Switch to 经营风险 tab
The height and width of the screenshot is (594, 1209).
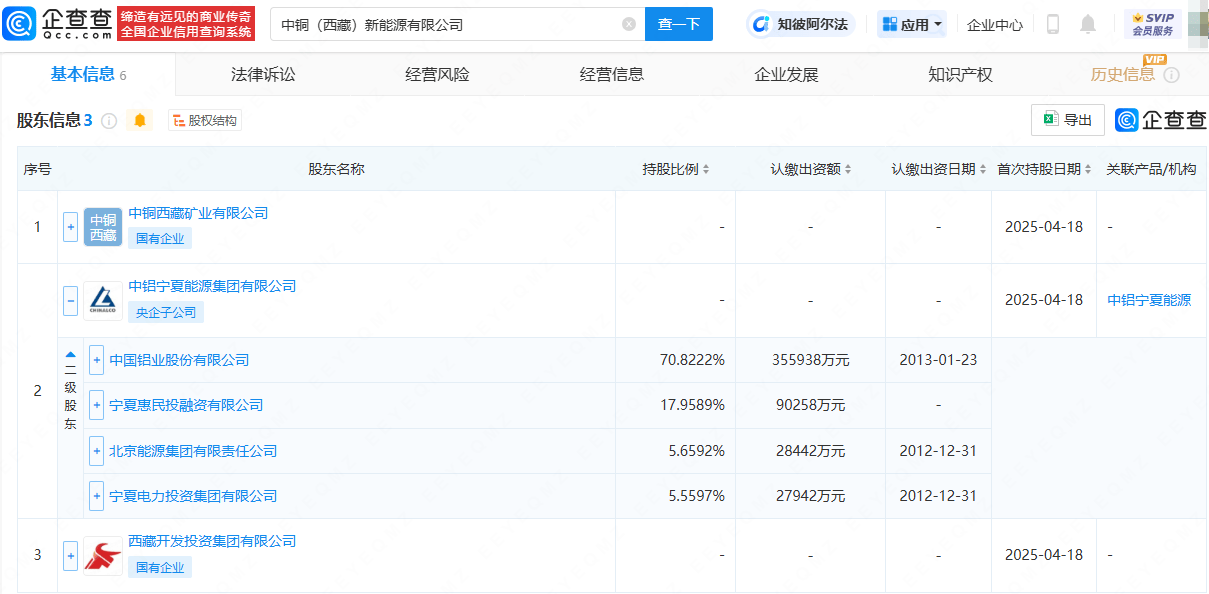(x=437, y=74)
